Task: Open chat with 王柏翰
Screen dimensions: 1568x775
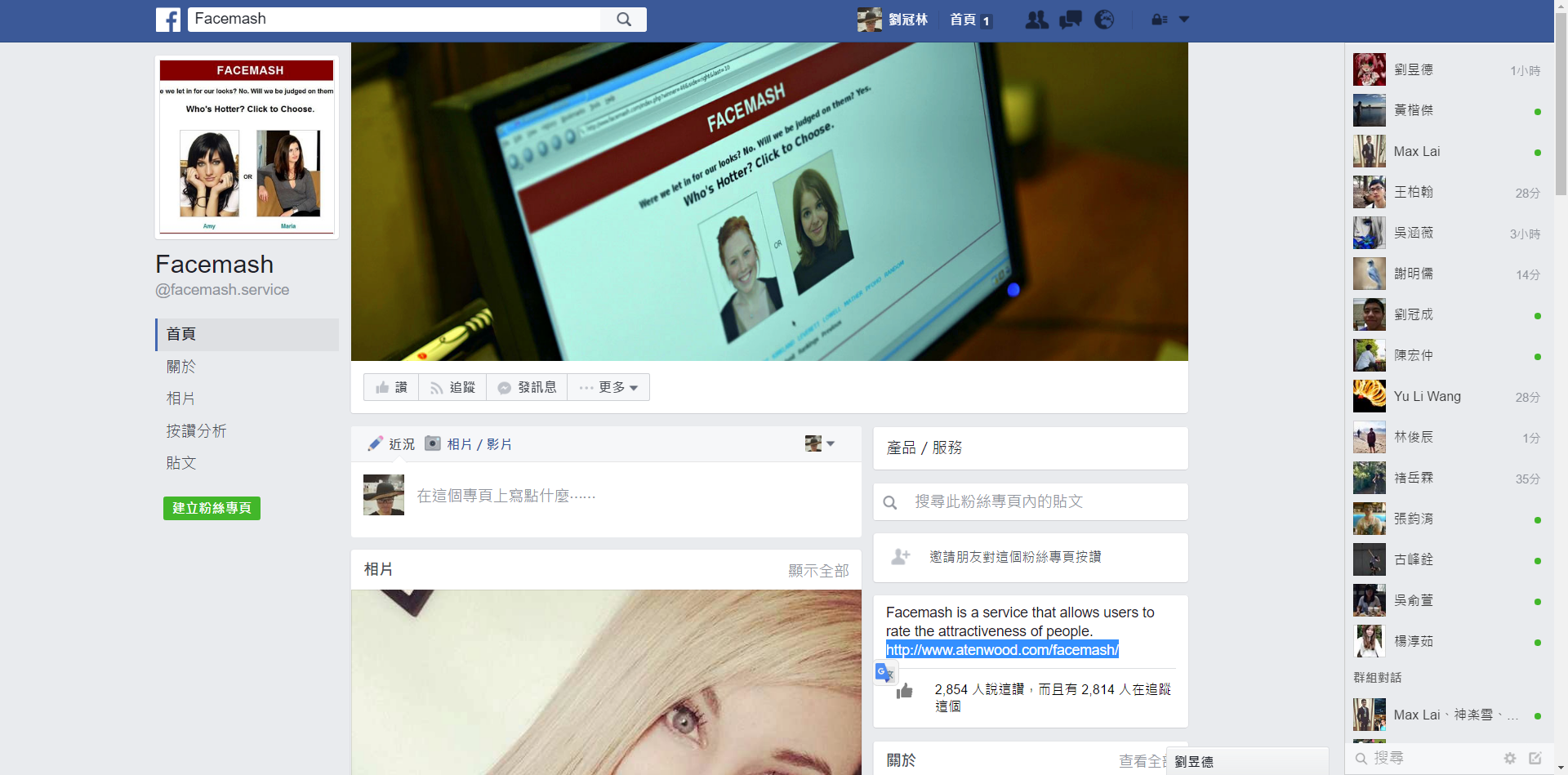Action: click(1449, 192)
